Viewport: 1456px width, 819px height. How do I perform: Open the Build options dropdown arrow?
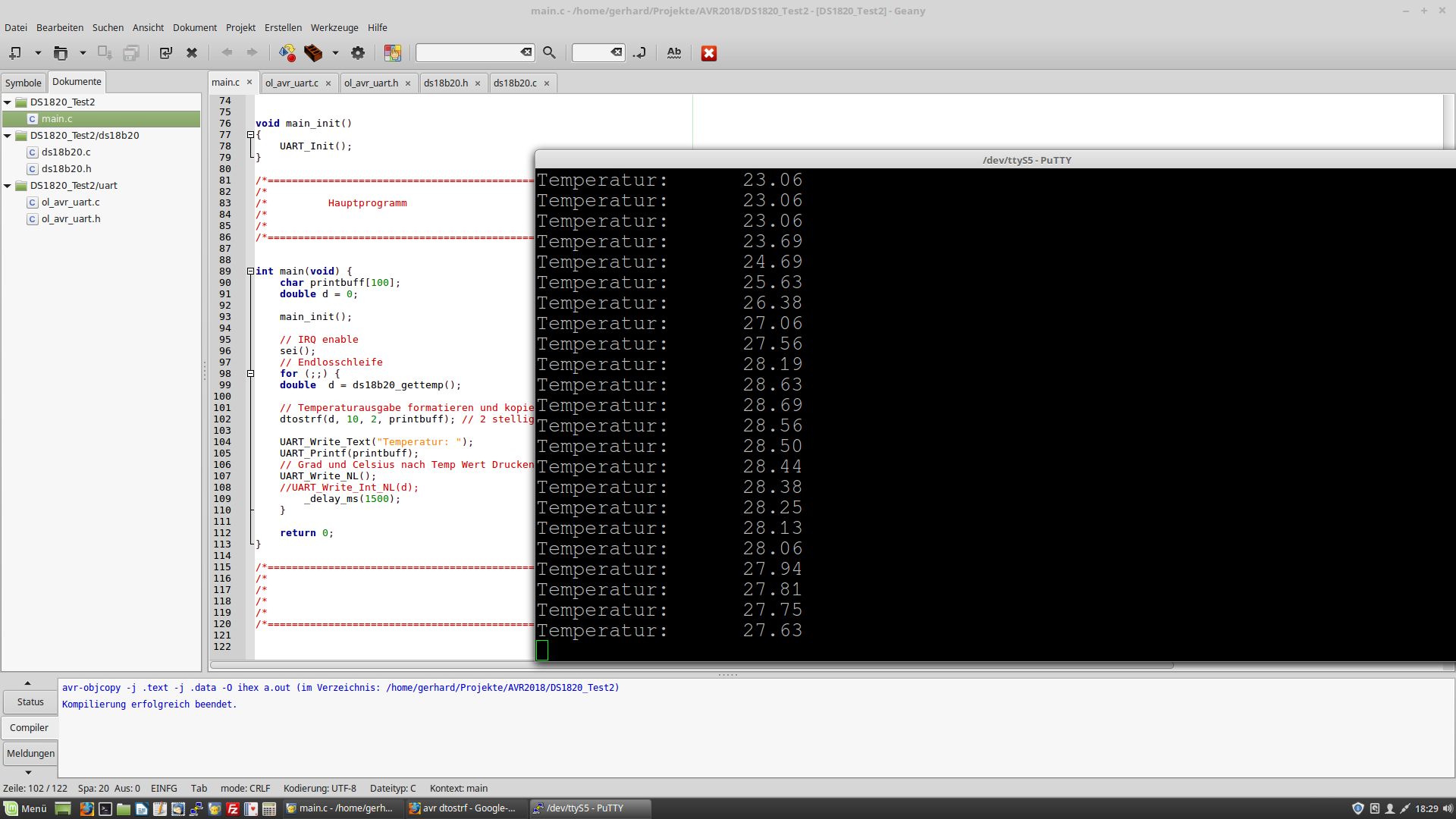(335, 53)
